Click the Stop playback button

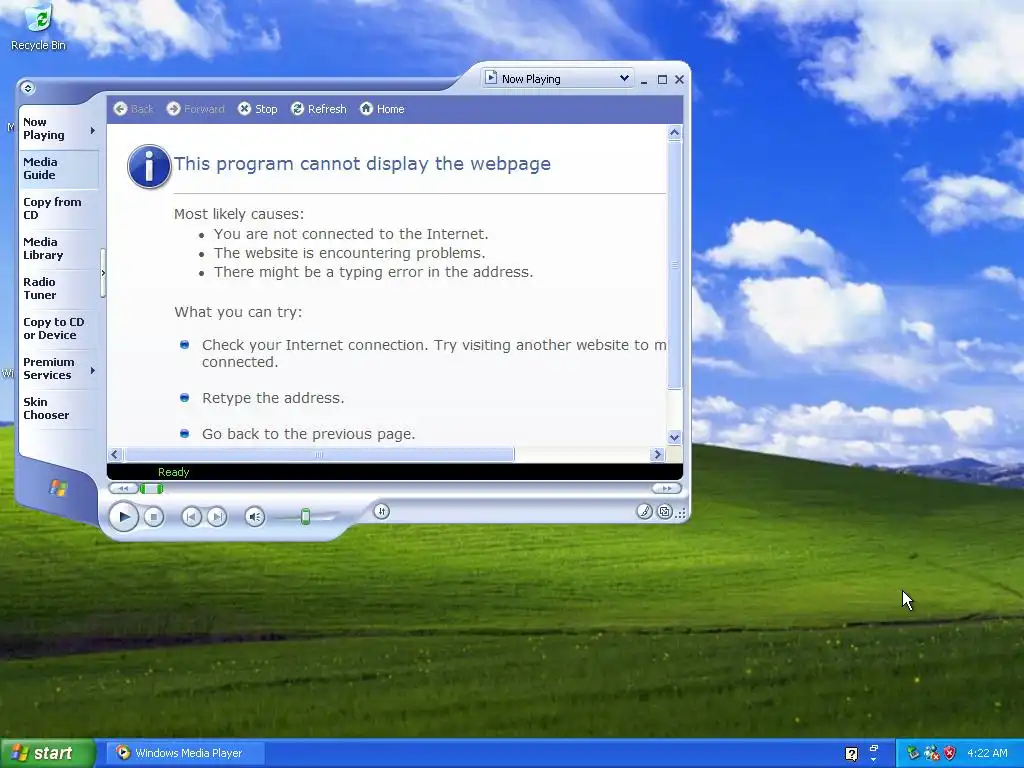154,517
